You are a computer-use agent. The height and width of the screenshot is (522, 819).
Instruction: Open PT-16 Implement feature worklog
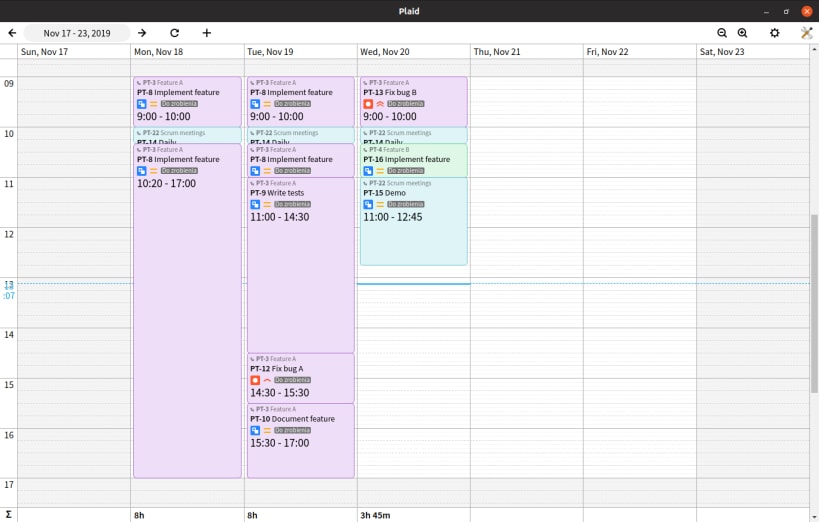pyautogui.click(x=414, y=160)
